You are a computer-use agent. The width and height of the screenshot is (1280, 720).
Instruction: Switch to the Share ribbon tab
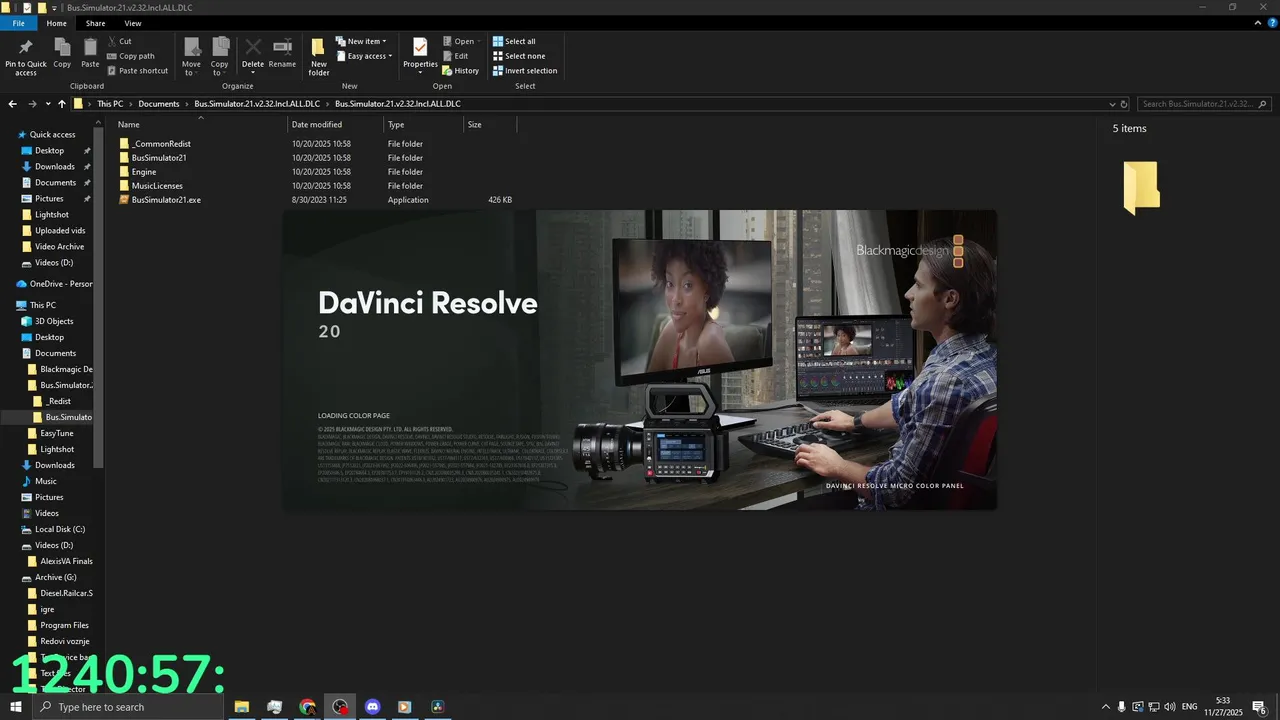click(x=95, y=23)
